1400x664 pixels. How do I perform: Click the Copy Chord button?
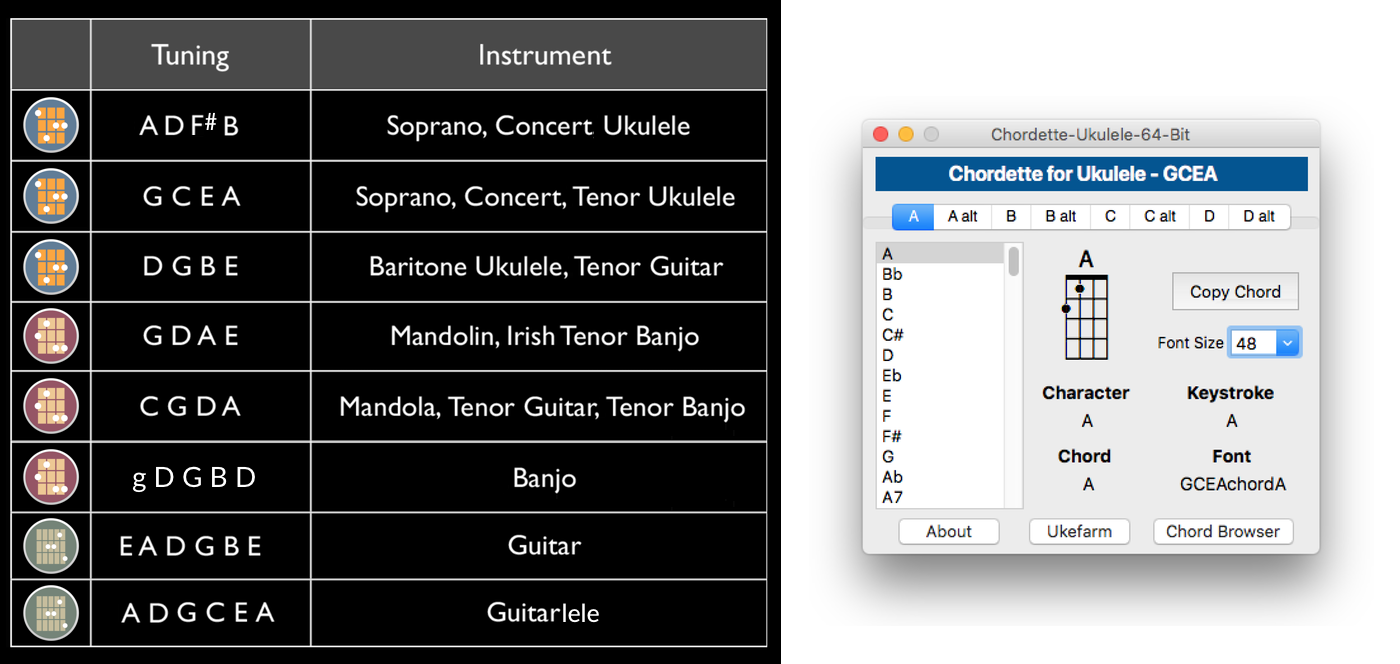(1235, 292)
